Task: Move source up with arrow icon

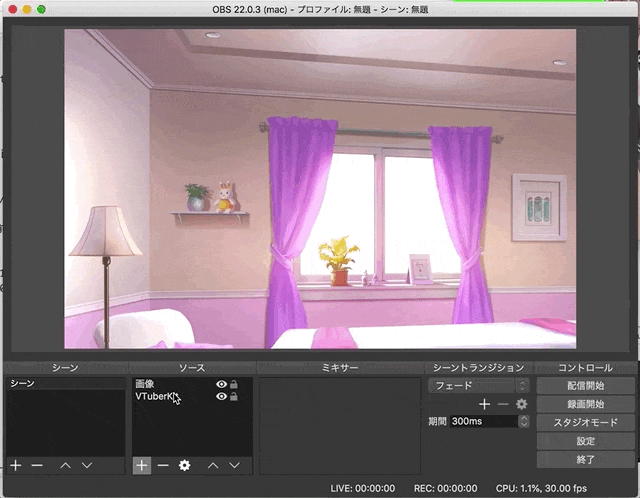Action: [213, 465]
